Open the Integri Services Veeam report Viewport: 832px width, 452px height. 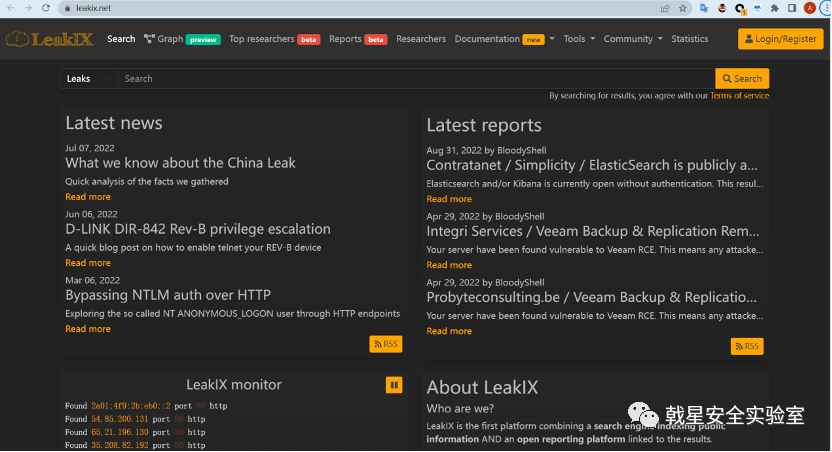pos(593,231)
